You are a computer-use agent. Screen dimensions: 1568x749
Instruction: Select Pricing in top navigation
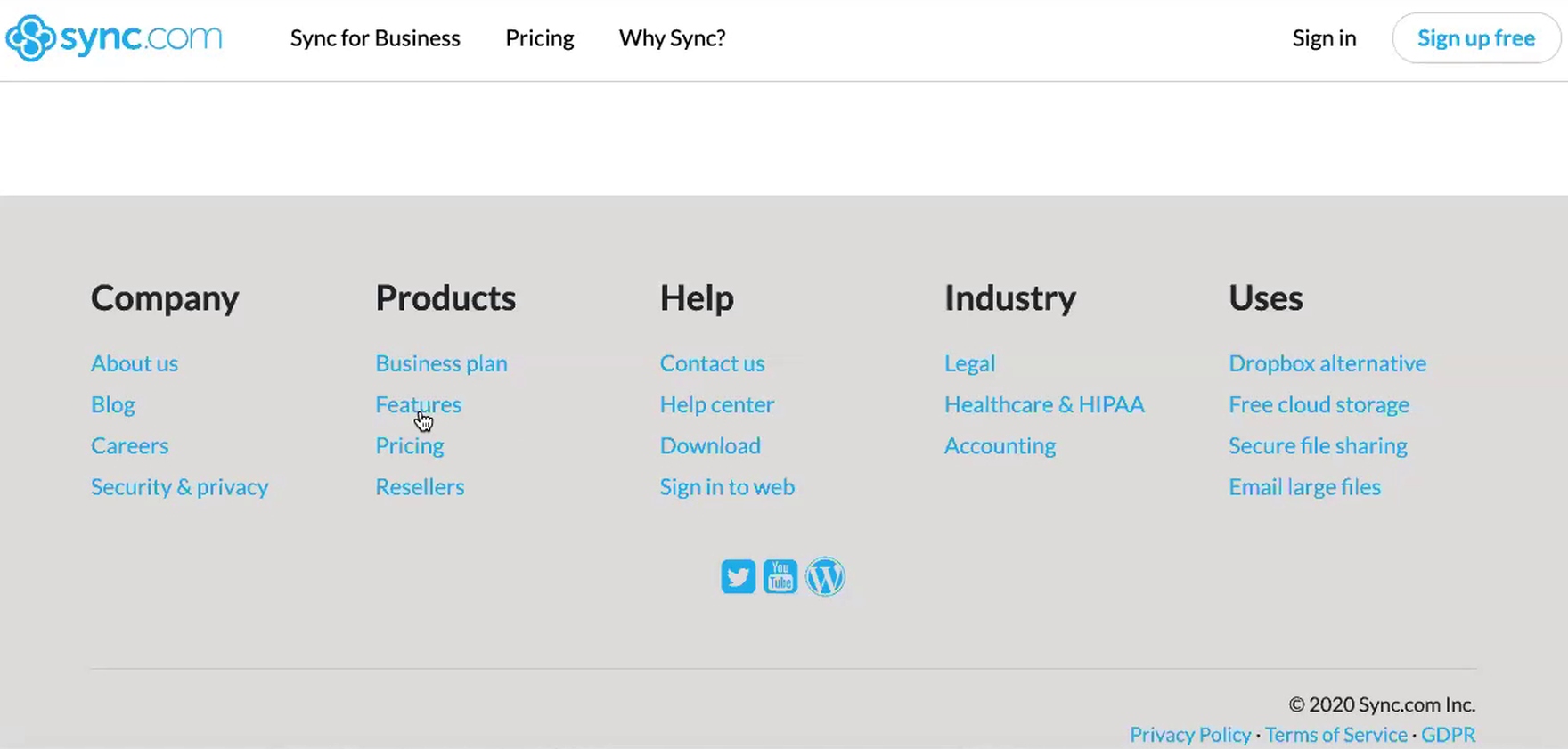point(539,38)
